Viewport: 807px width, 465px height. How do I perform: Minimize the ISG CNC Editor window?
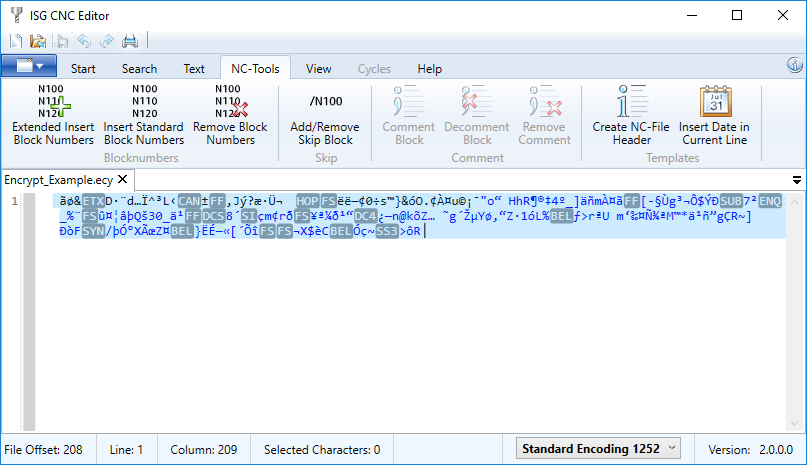point(692,15)
